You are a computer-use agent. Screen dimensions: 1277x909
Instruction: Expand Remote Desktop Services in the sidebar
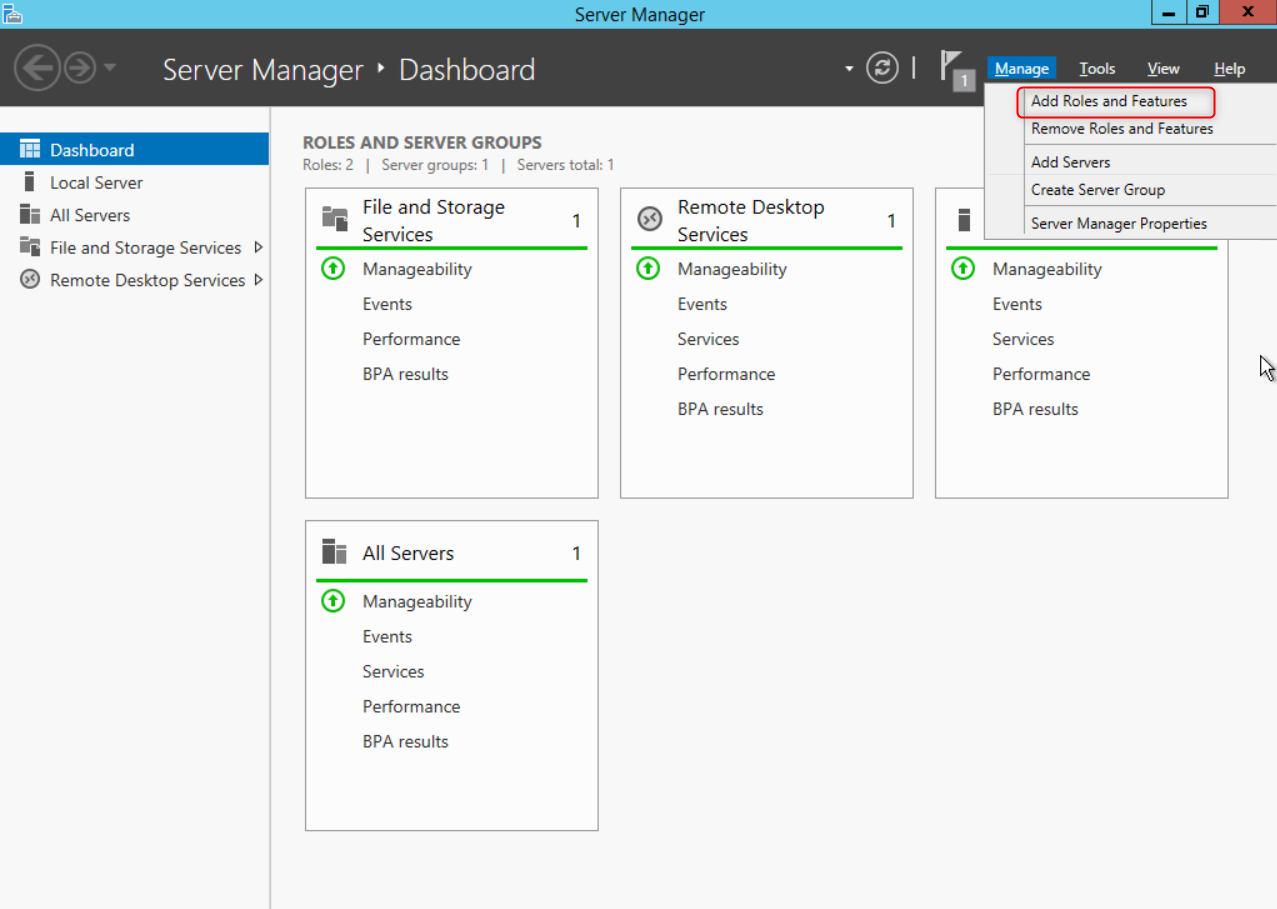[258, 280]
